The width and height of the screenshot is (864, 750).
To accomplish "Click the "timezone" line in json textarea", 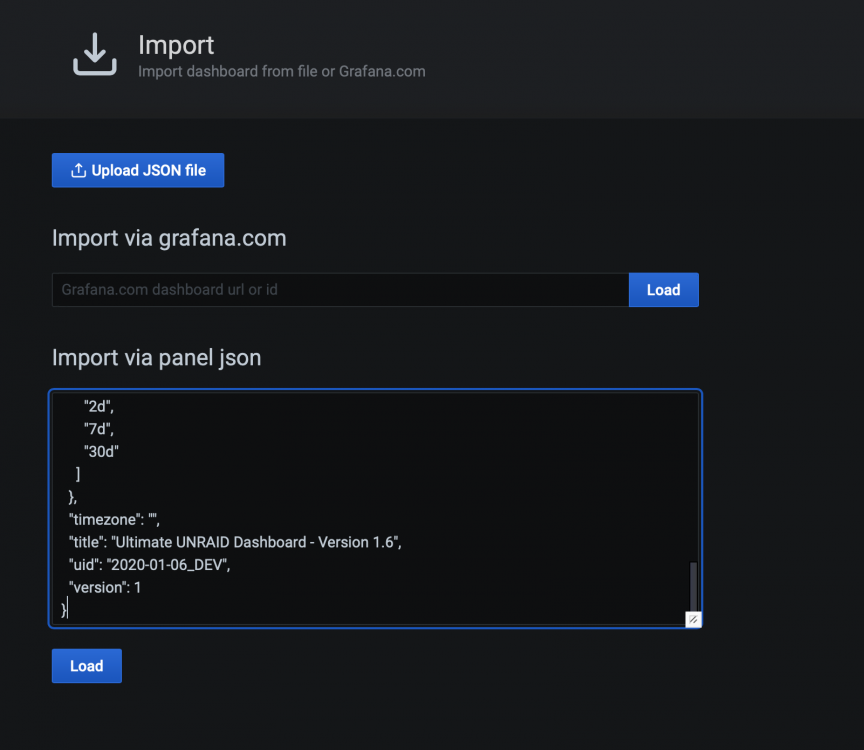I will [x=114, y=520].
